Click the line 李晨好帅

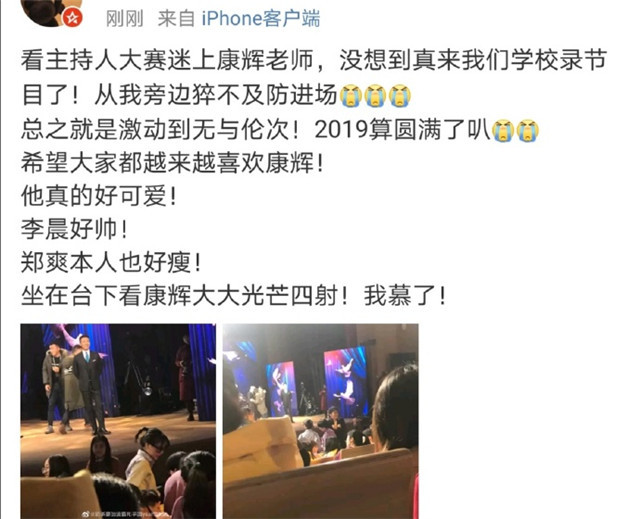point(74,229)
